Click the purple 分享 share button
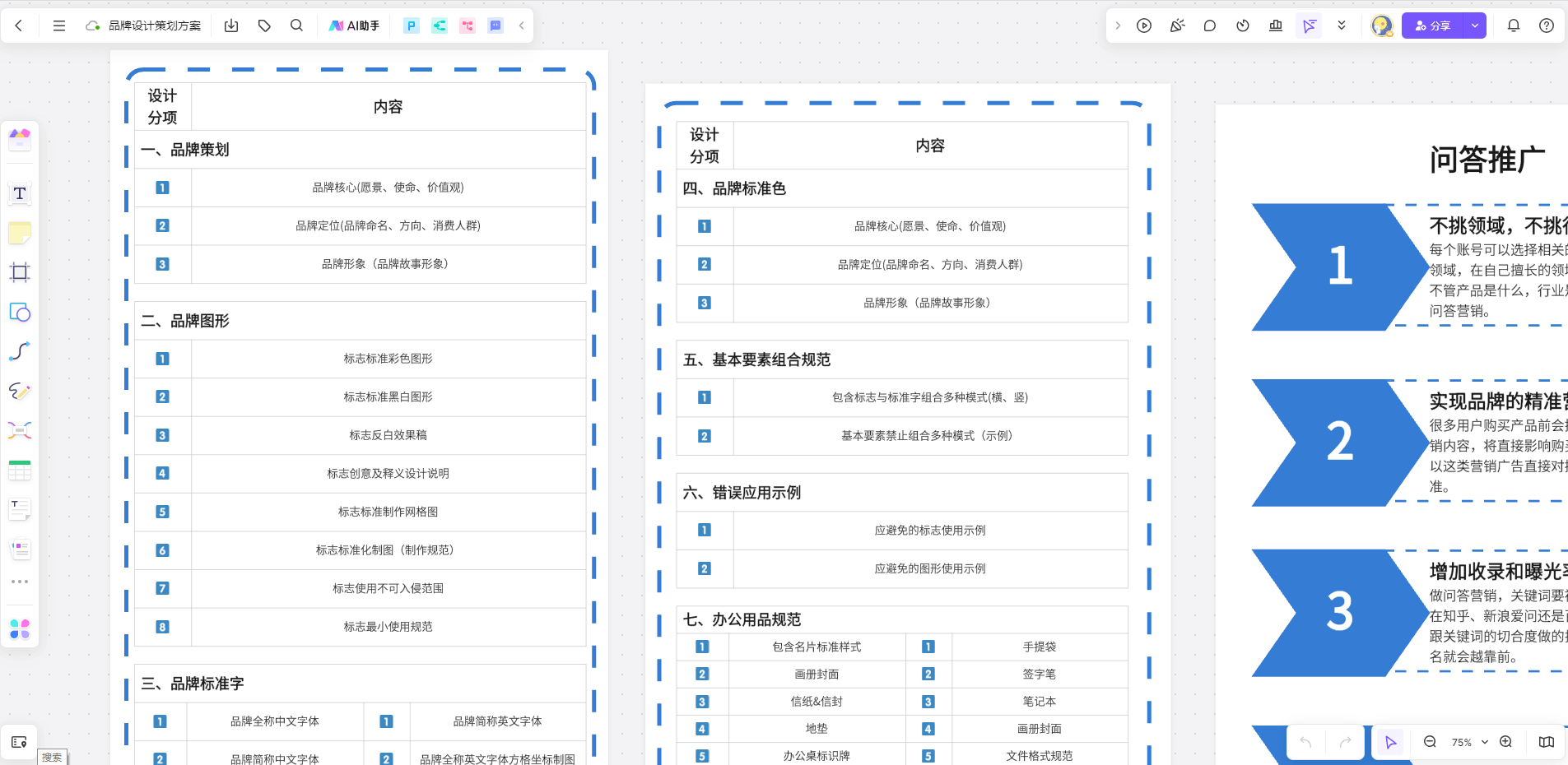Image resolution: width=1568 pixels, height=765 pixels. pos(1433,25)
